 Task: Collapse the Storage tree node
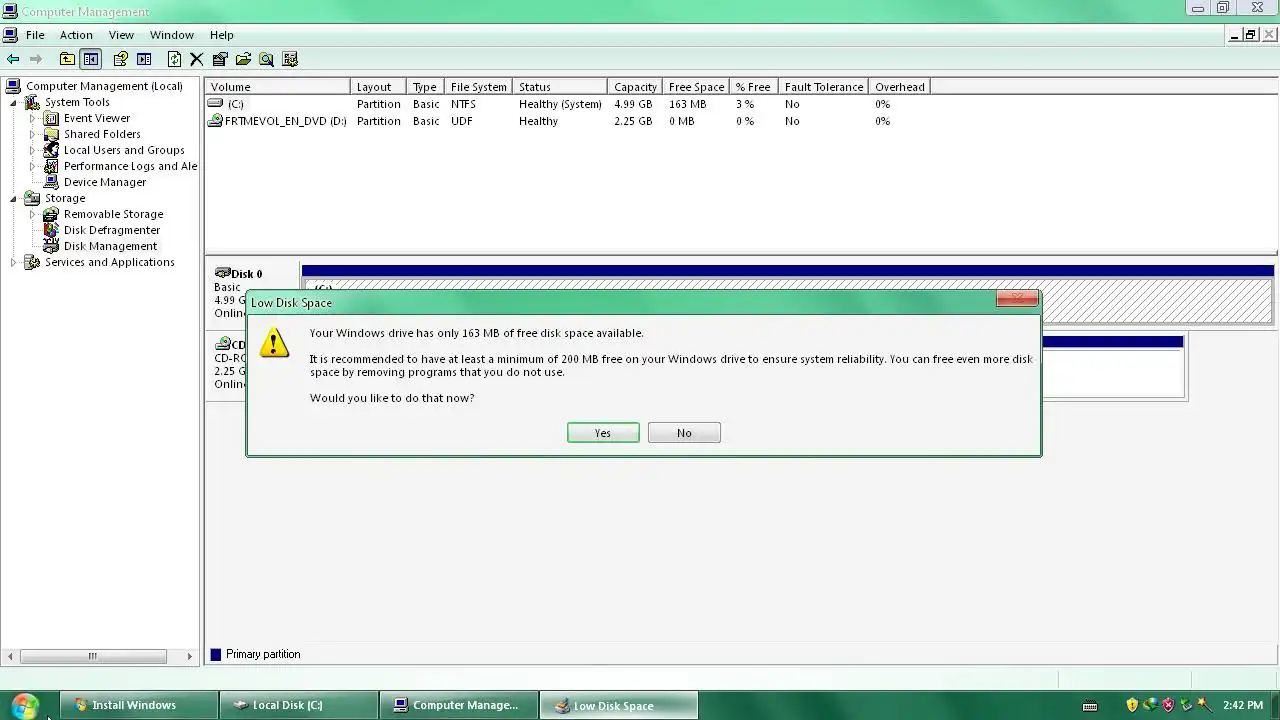pyautogui.click(x=14, y=199)
